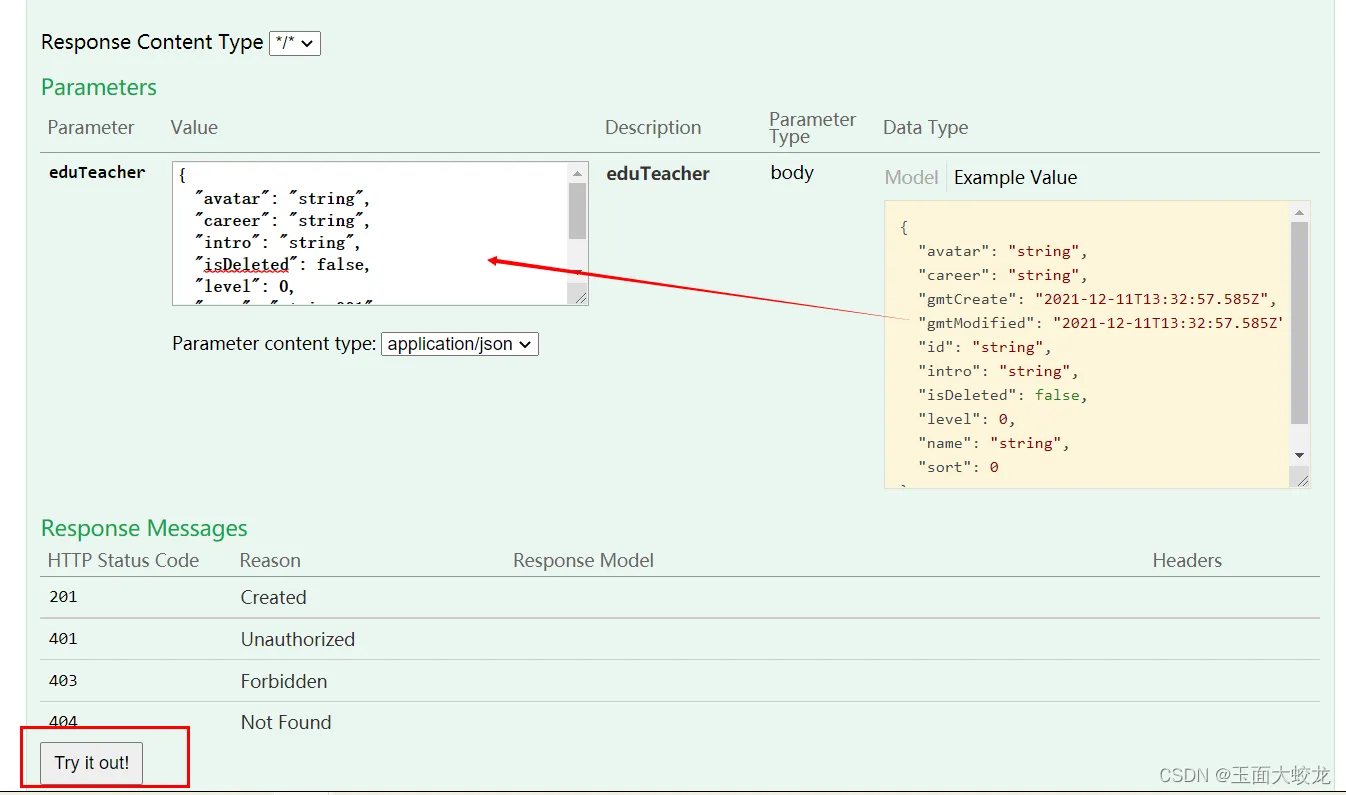This screenshot has width=1346, height=795.
Task: Click the Headers column header
Action: 1187,560
